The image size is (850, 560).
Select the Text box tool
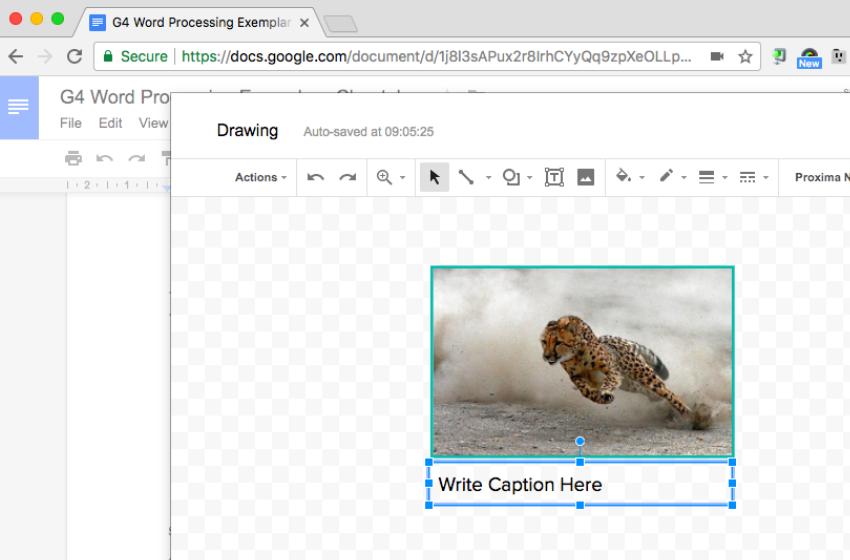click(554, 177)
